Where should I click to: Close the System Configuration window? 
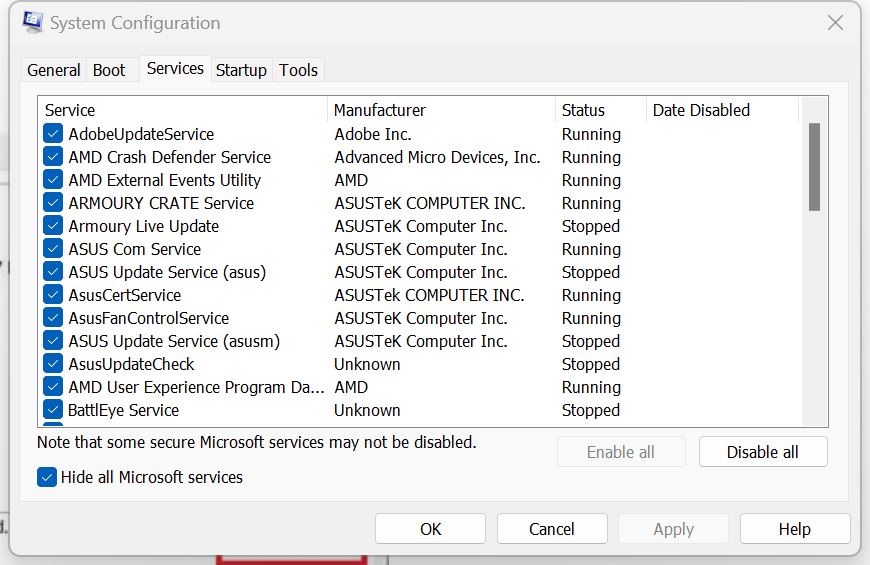tap(835, 23)
